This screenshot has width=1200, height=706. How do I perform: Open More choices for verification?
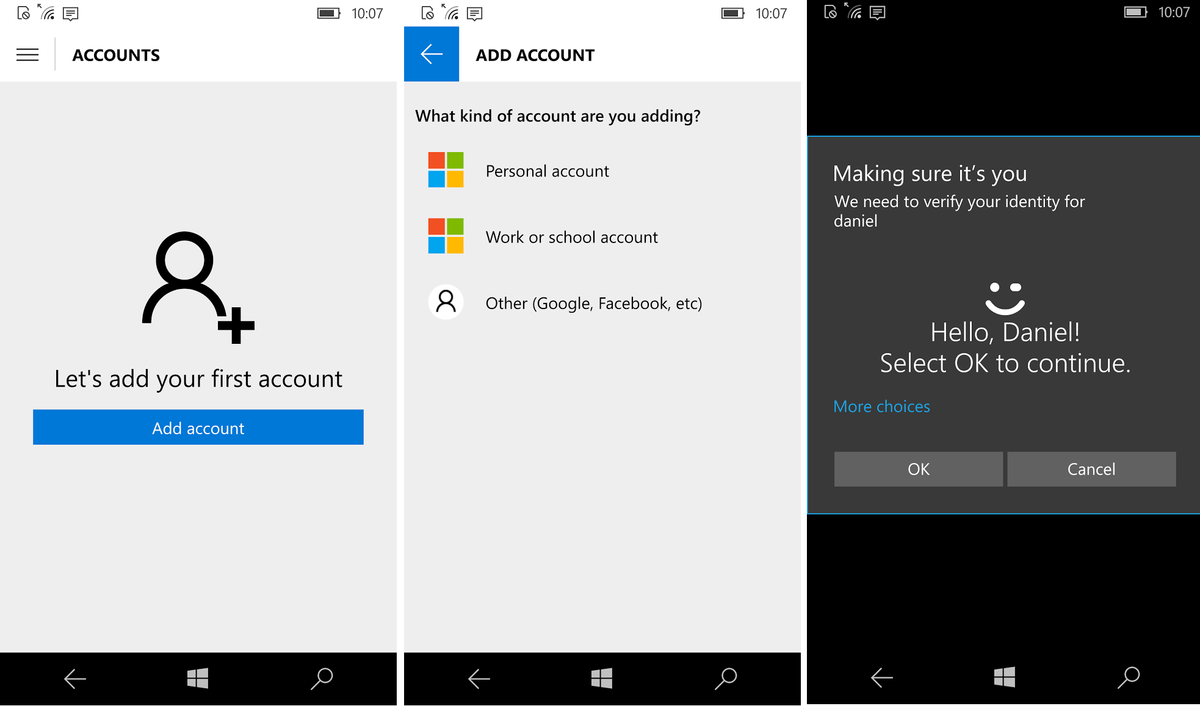point(881,406)
